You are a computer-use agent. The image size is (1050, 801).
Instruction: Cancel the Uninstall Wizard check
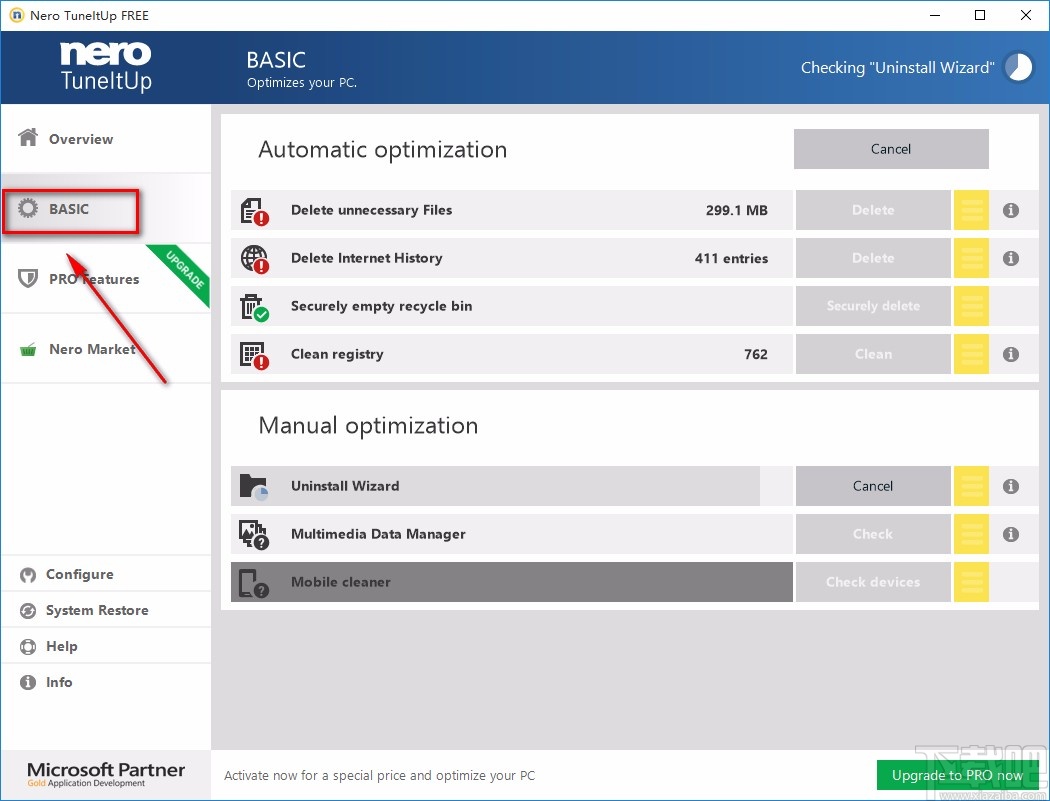pos(872,486)
